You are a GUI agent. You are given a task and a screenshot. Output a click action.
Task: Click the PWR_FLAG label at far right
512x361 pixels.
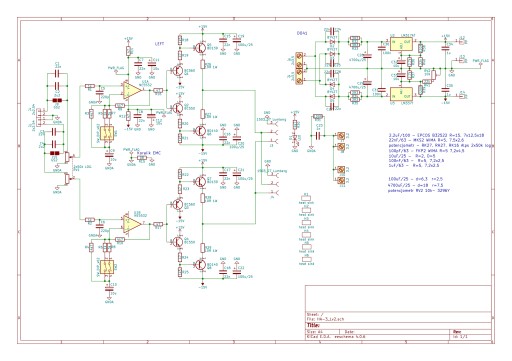tap(481, 61)
